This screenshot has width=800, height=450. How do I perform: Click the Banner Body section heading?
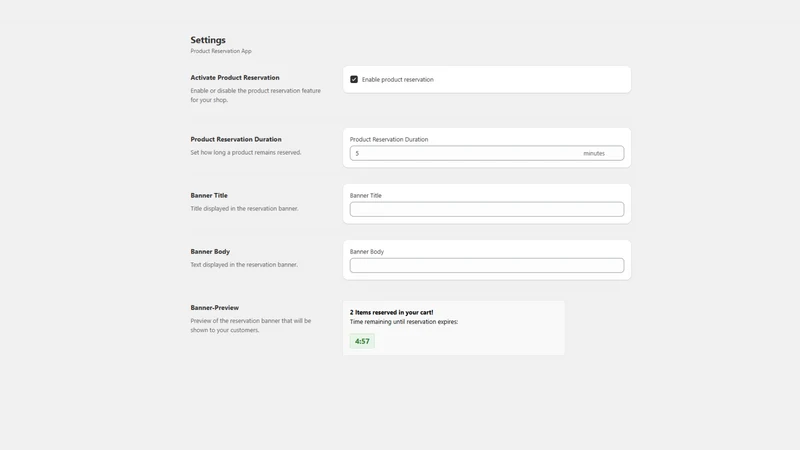pos(210,252)
